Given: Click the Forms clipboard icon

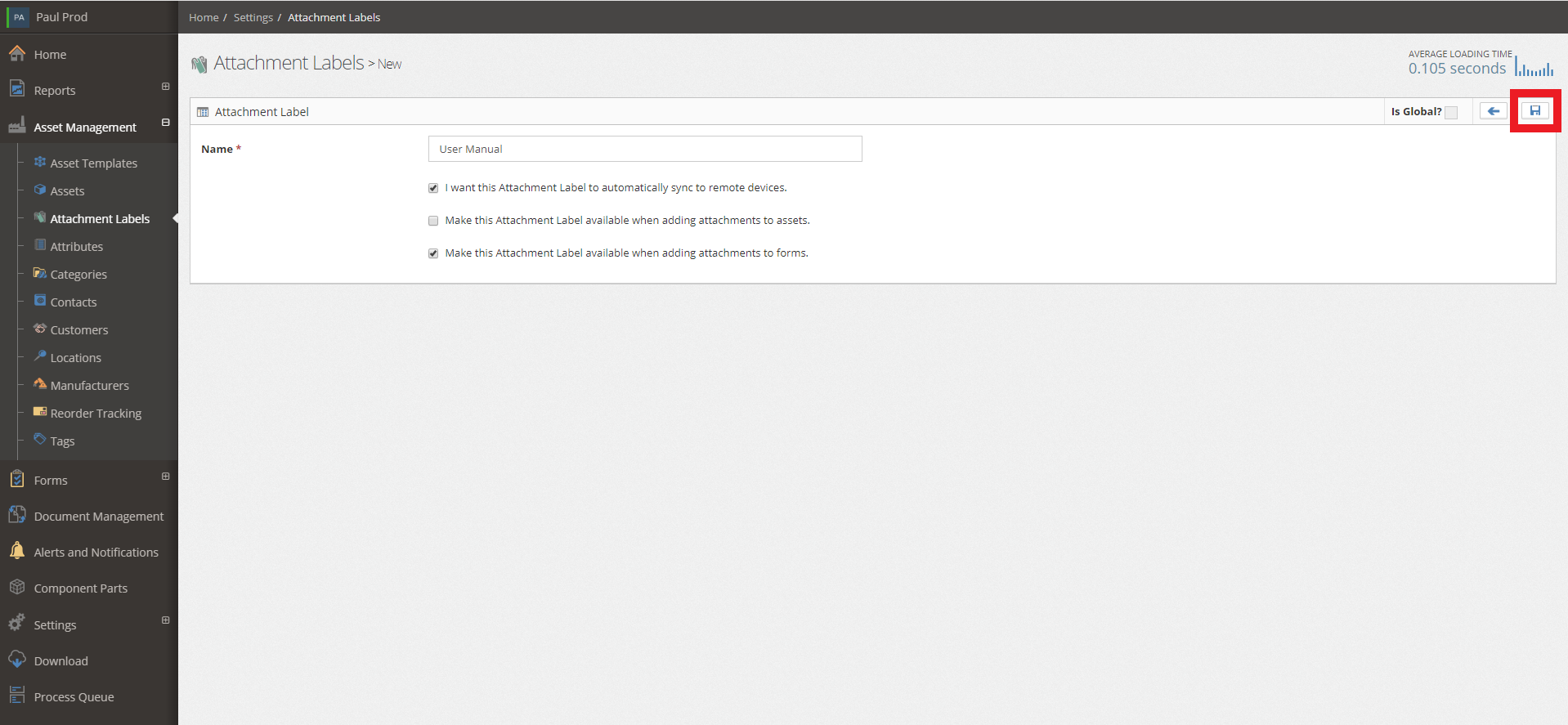Looking at the screenshot, I should click(x=17, y=479).
